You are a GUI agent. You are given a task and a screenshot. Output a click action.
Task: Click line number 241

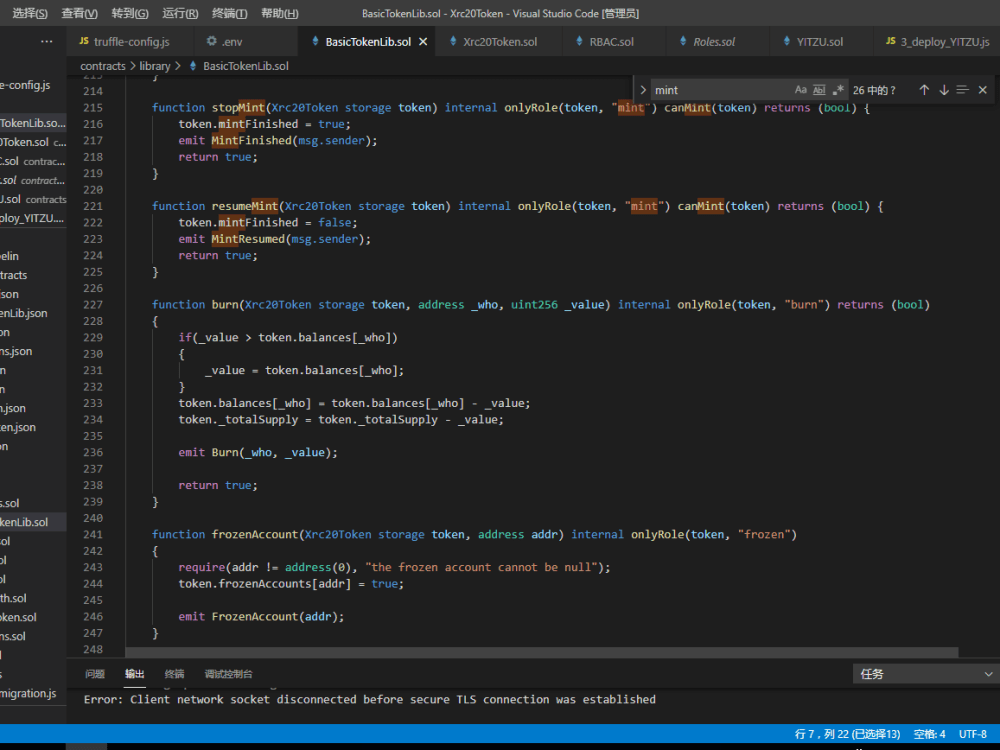pos(92,534)
